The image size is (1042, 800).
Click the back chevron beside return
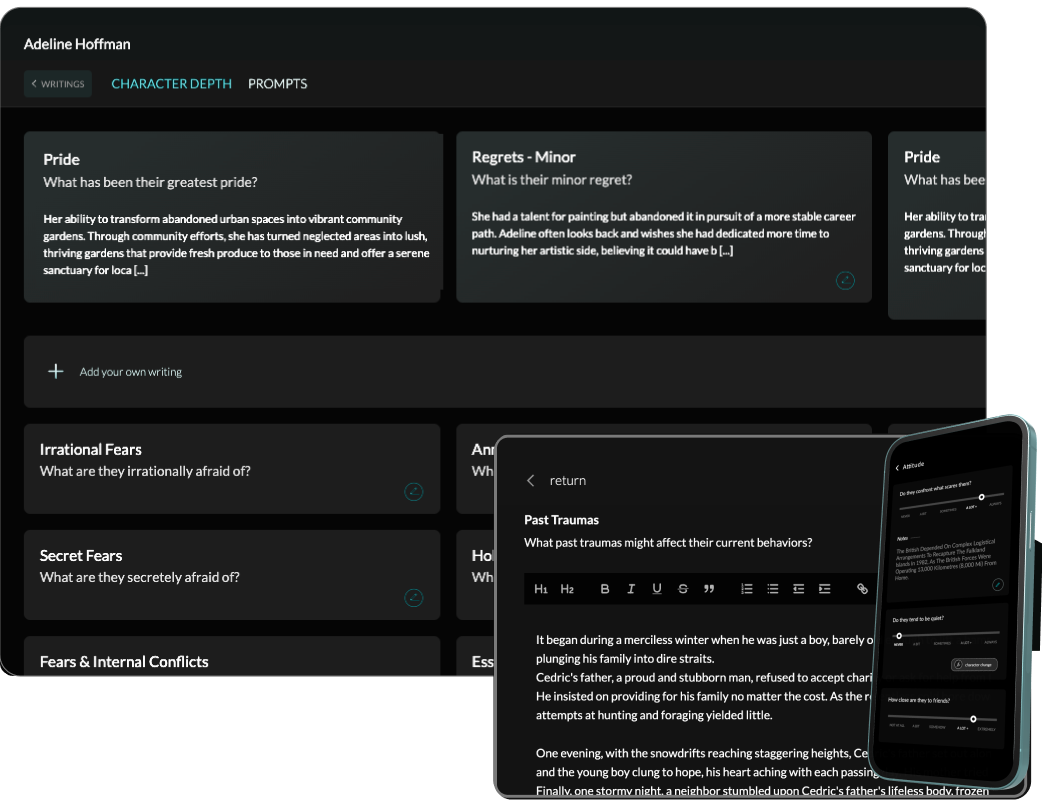click(530, 480)
